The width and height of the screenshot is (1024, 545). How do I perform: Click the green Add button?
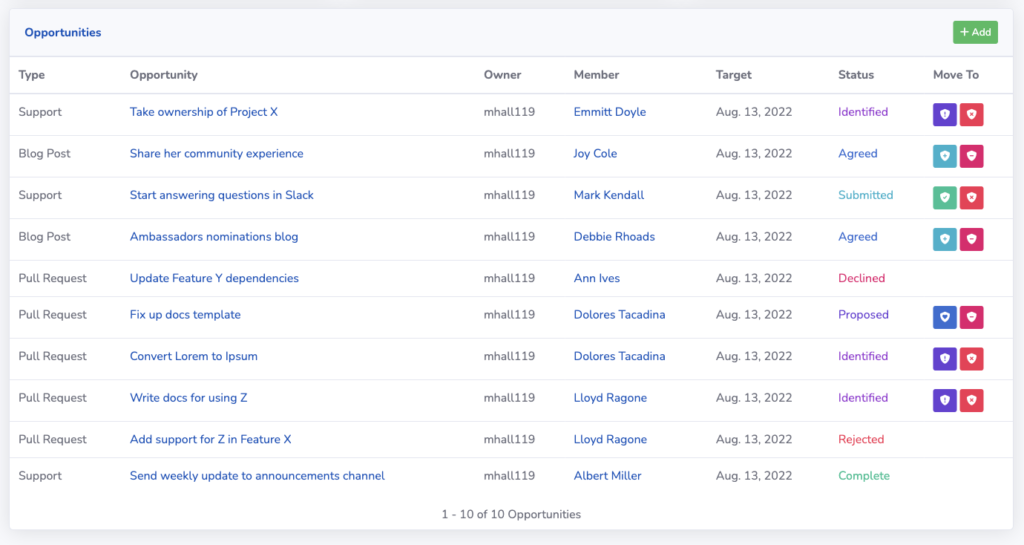pos(975,32)
